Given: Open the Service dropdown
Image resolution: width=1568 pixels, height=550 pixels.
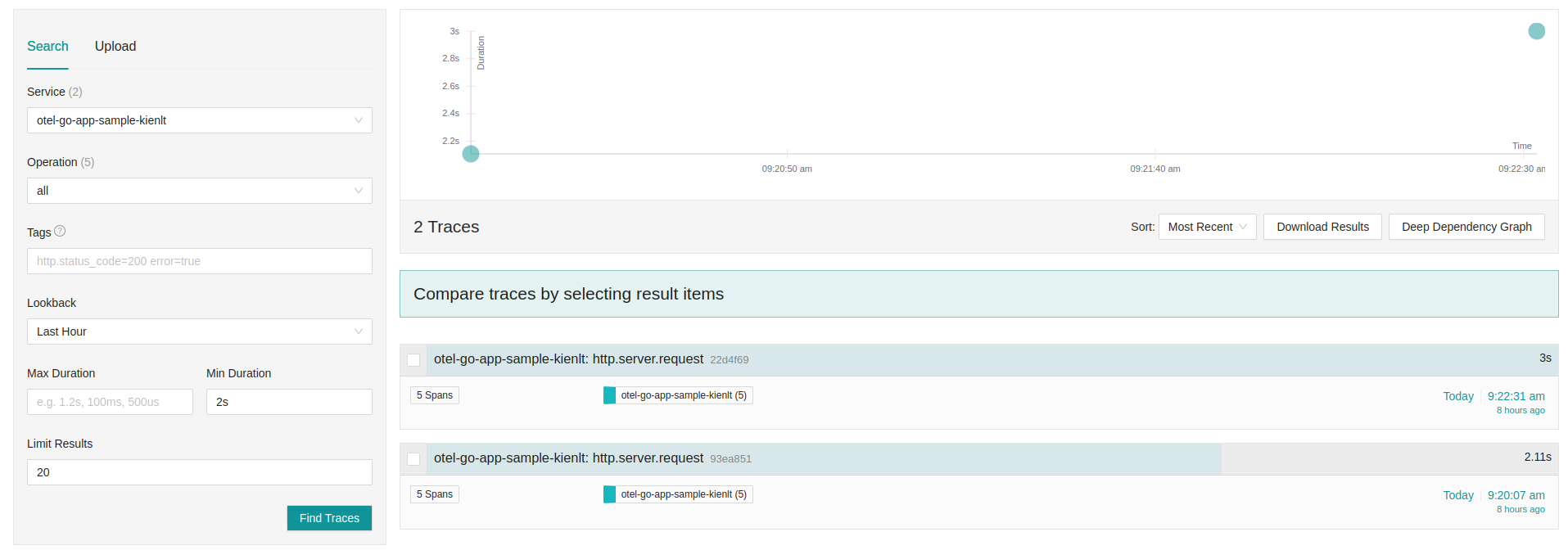Looking at the screenshot, I should [x=199, y=120].
